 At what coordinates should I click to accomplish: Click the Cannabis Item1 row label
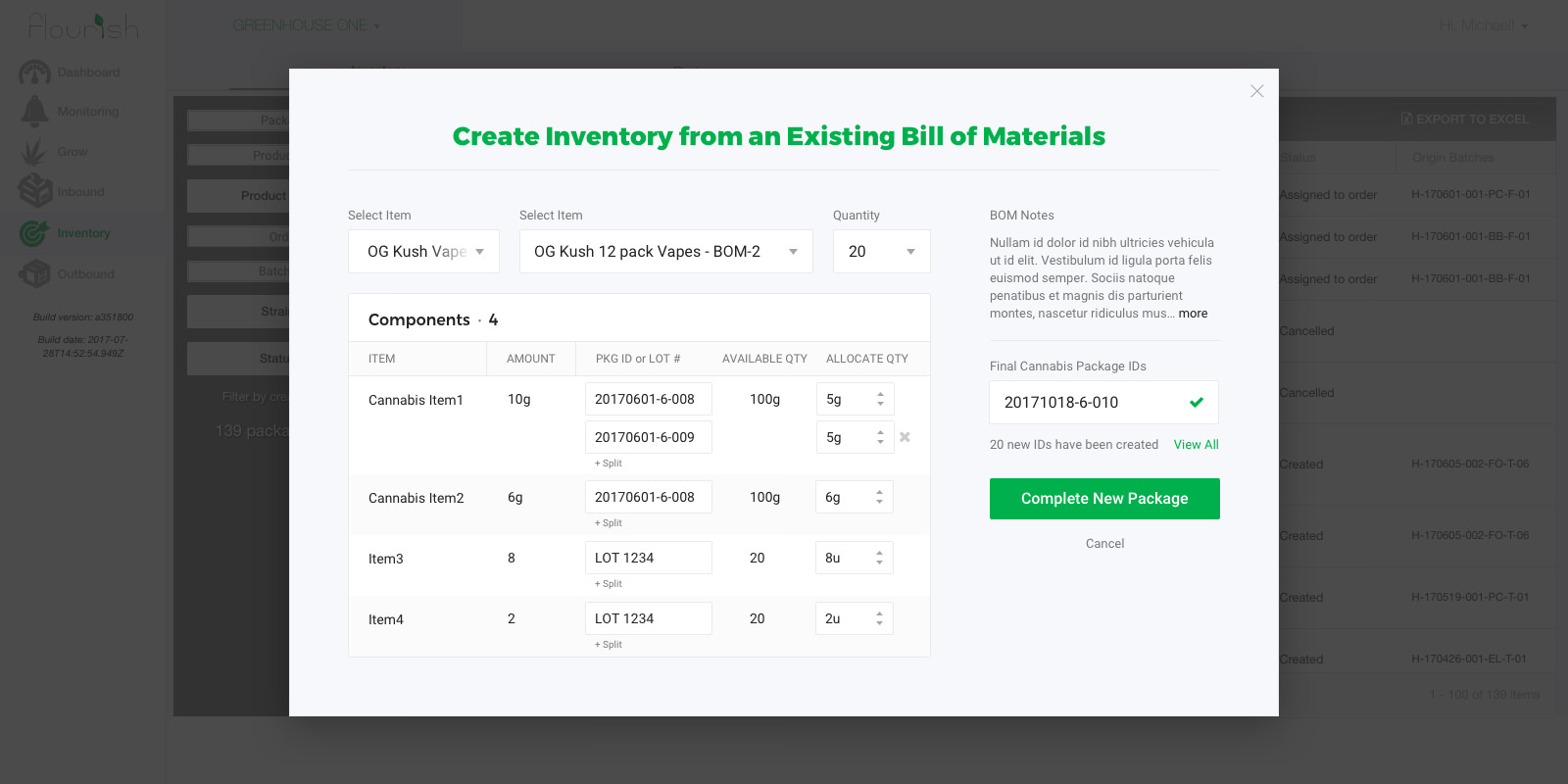(x=416, y=400)
